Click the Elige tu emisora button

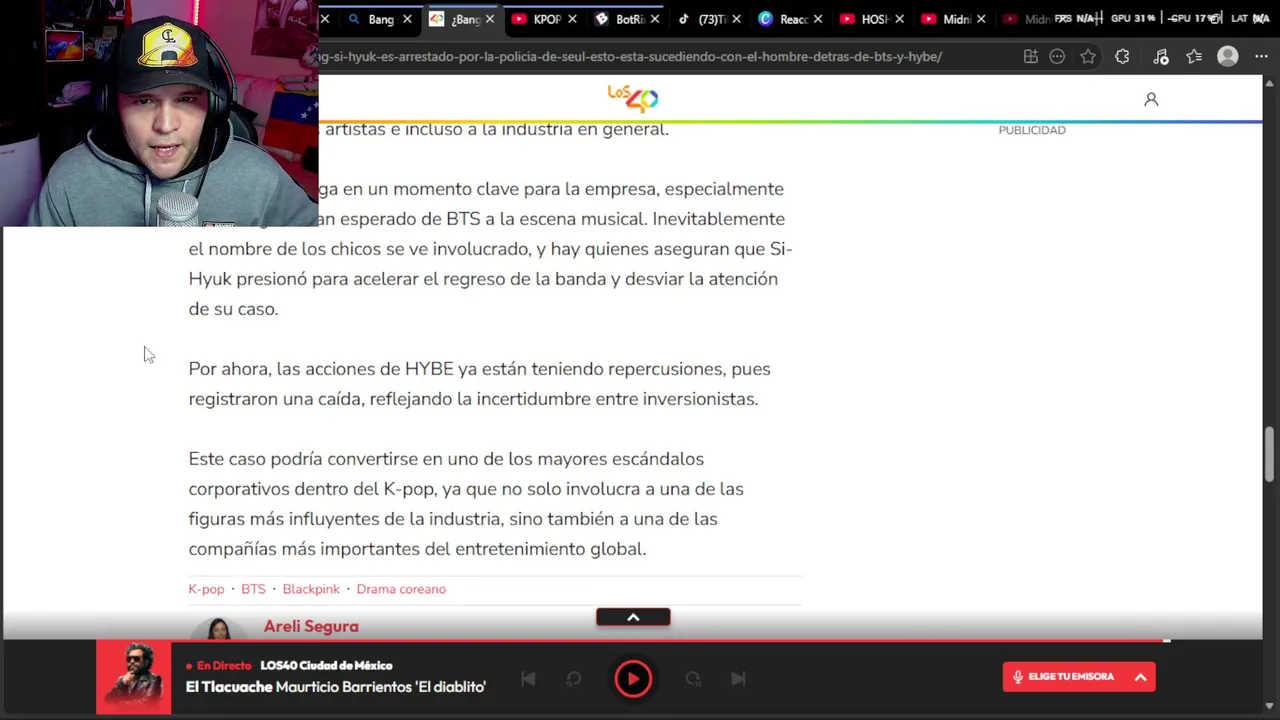1079,677
